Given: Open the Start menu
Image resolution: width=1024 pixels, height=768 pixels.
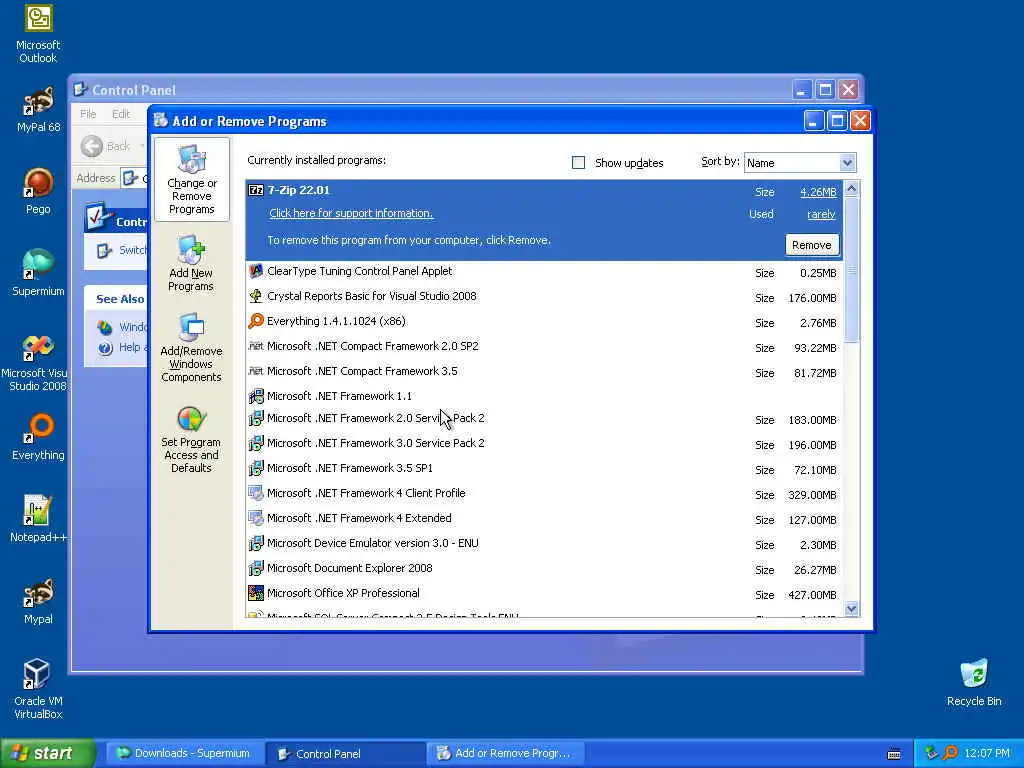Looking at the screenshot, I should click(x=47, y=754).
